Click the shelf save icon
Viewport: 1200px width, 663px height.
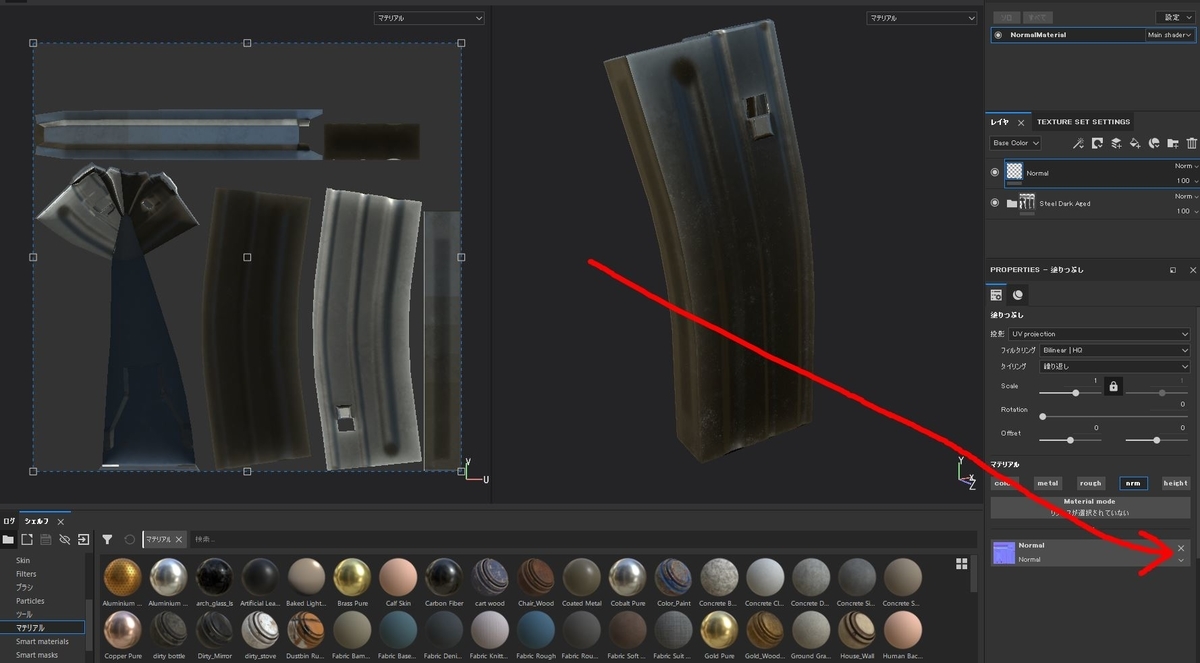[x=46, y=539]
